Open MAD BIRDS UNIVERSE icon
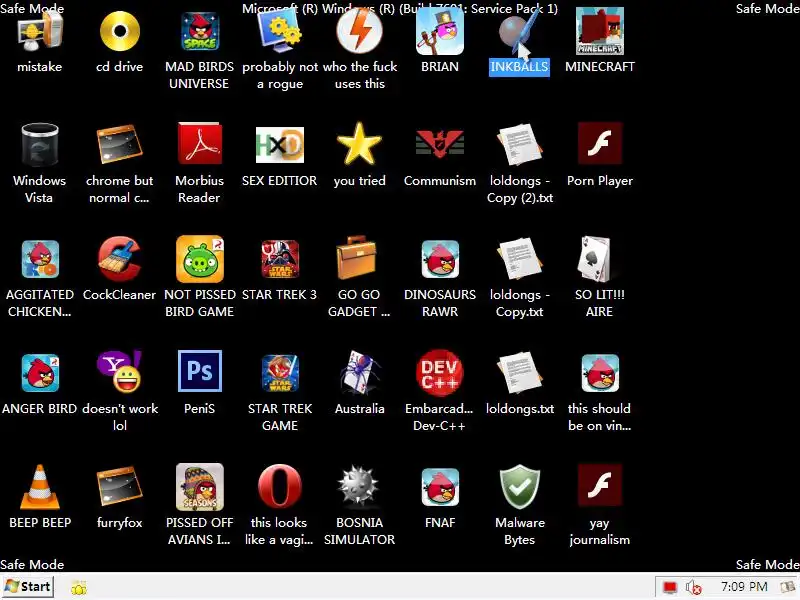800x600 pixels. tap(199, 32)
